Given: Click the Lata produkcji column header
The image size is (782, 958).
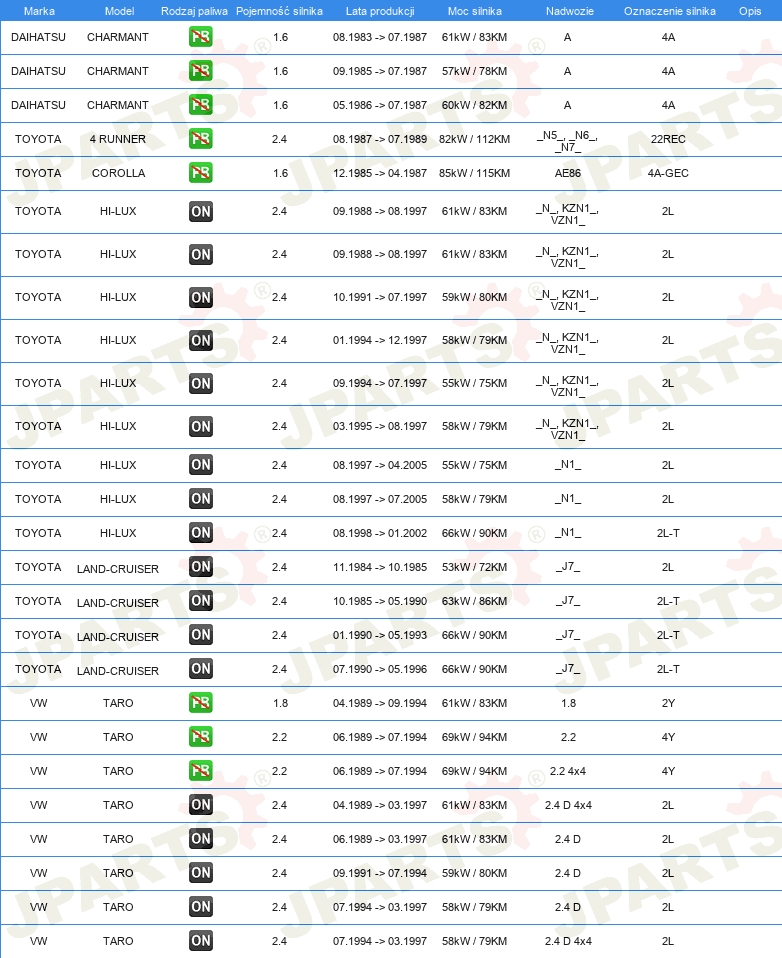Looking at the screenshot, I should (380, 11).
